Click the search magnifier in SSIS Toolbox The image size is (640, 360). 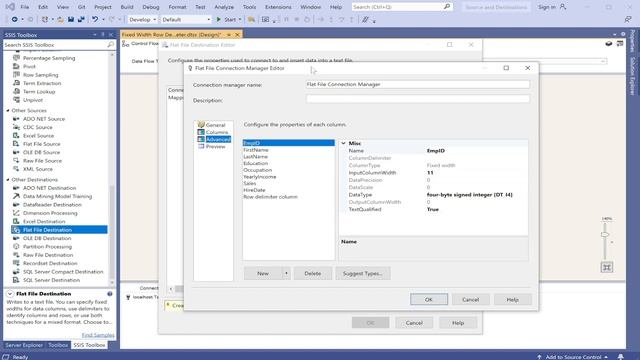pos(111,44)
